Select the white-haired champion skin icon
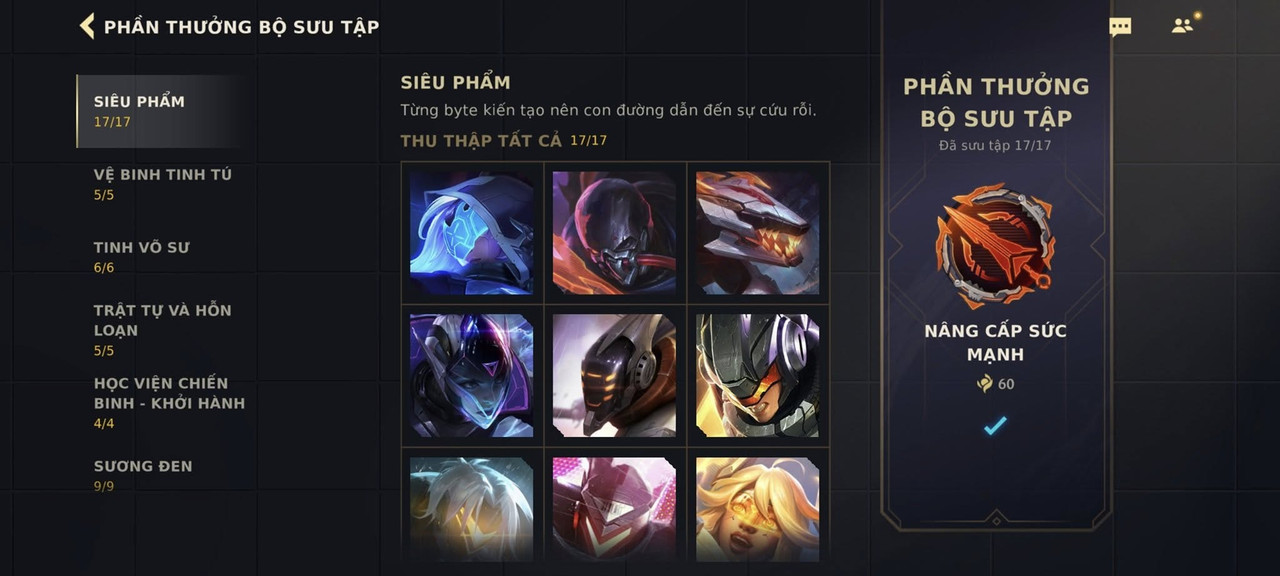This screenshot has width=1280, height=576. point(472,509)
